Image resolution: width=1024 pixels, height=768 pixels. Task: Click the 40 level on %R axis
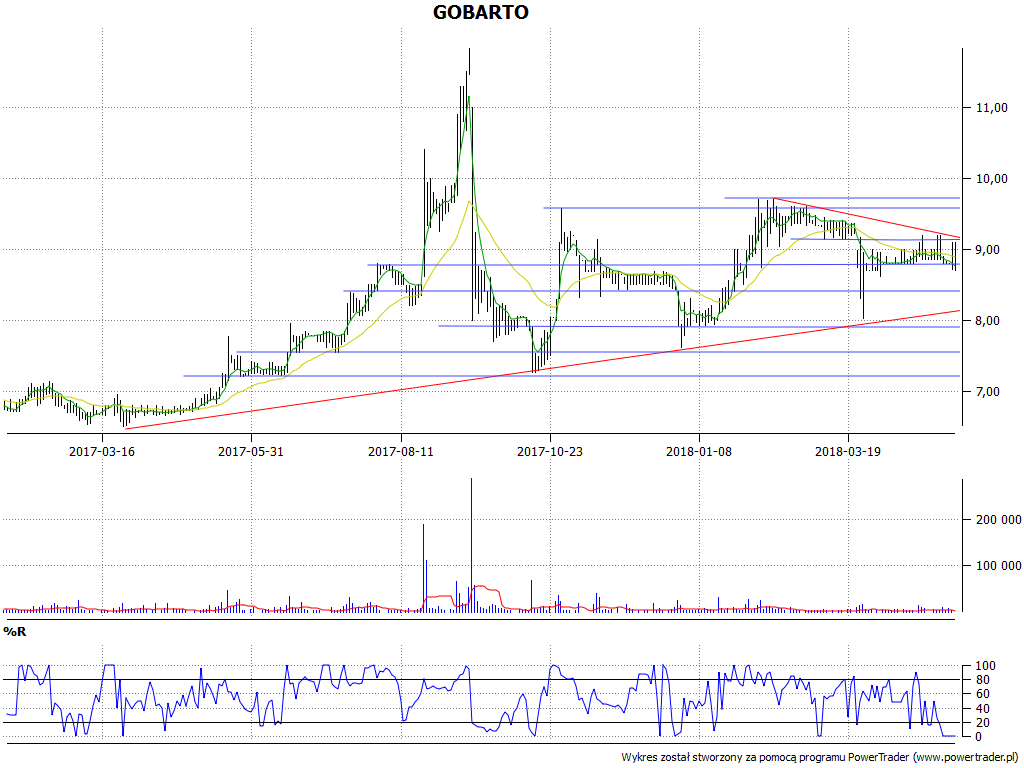[x=983, y=709]
